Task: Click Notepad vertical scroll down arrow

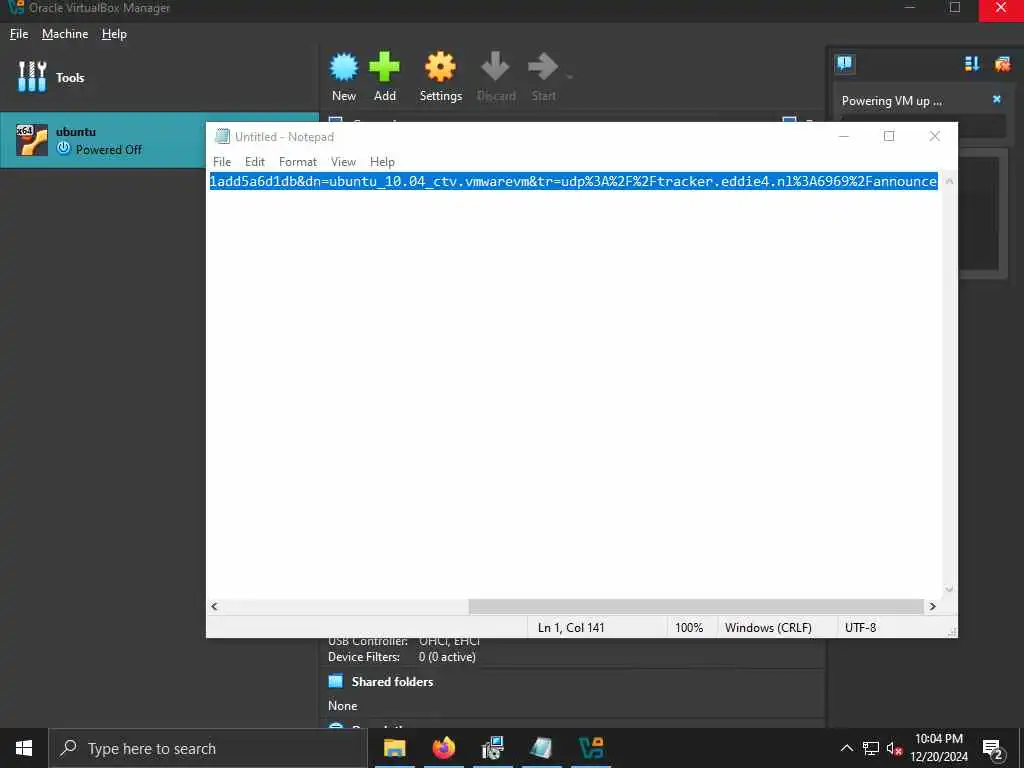Action: 949,590
